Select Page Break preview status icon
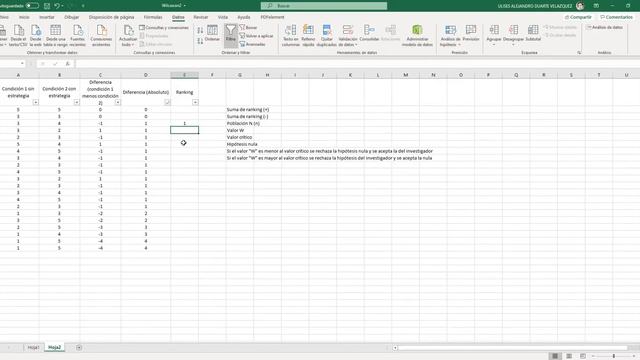The image size is (640, 360). [583, 356]
